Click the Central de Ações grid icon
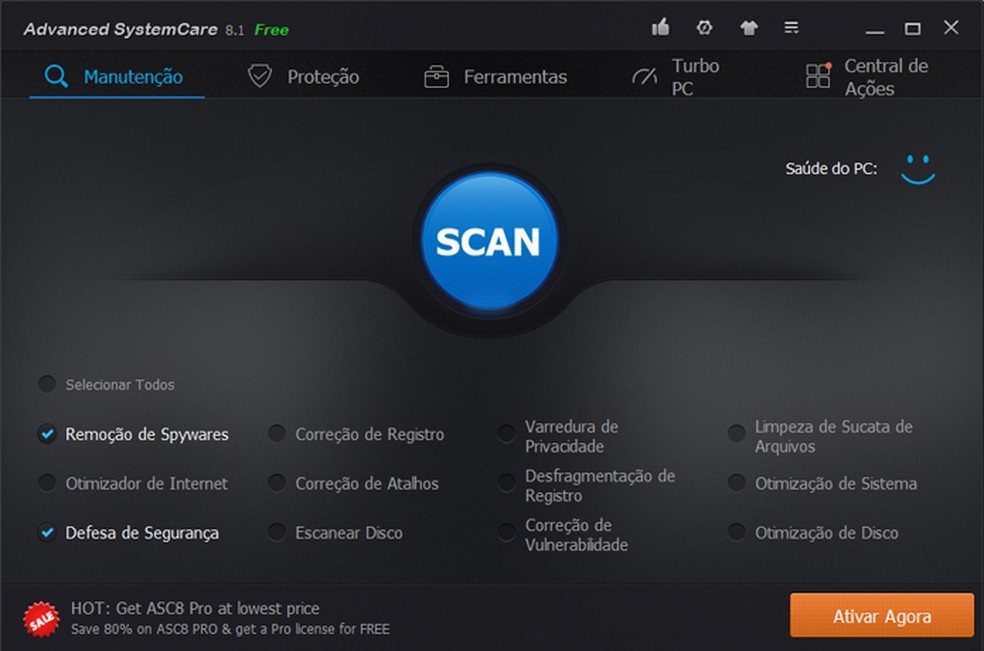 pos(819,75)
